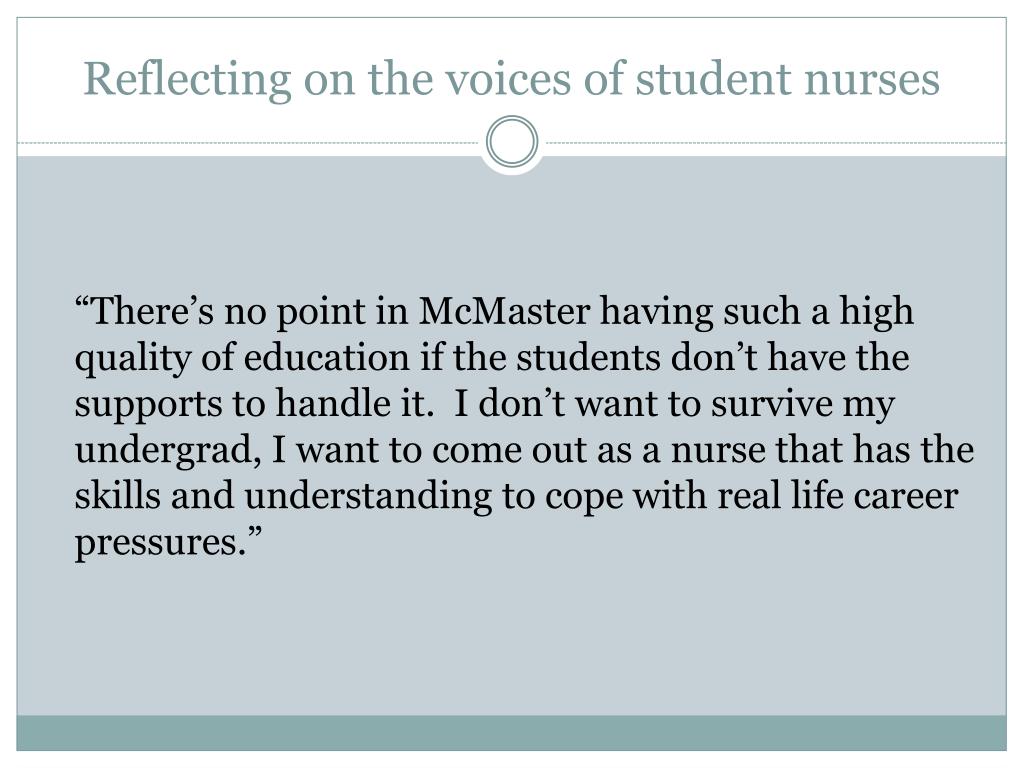Click the circular ornament below the title
This screenshot has height=768, width=1024.
[512, 142]
